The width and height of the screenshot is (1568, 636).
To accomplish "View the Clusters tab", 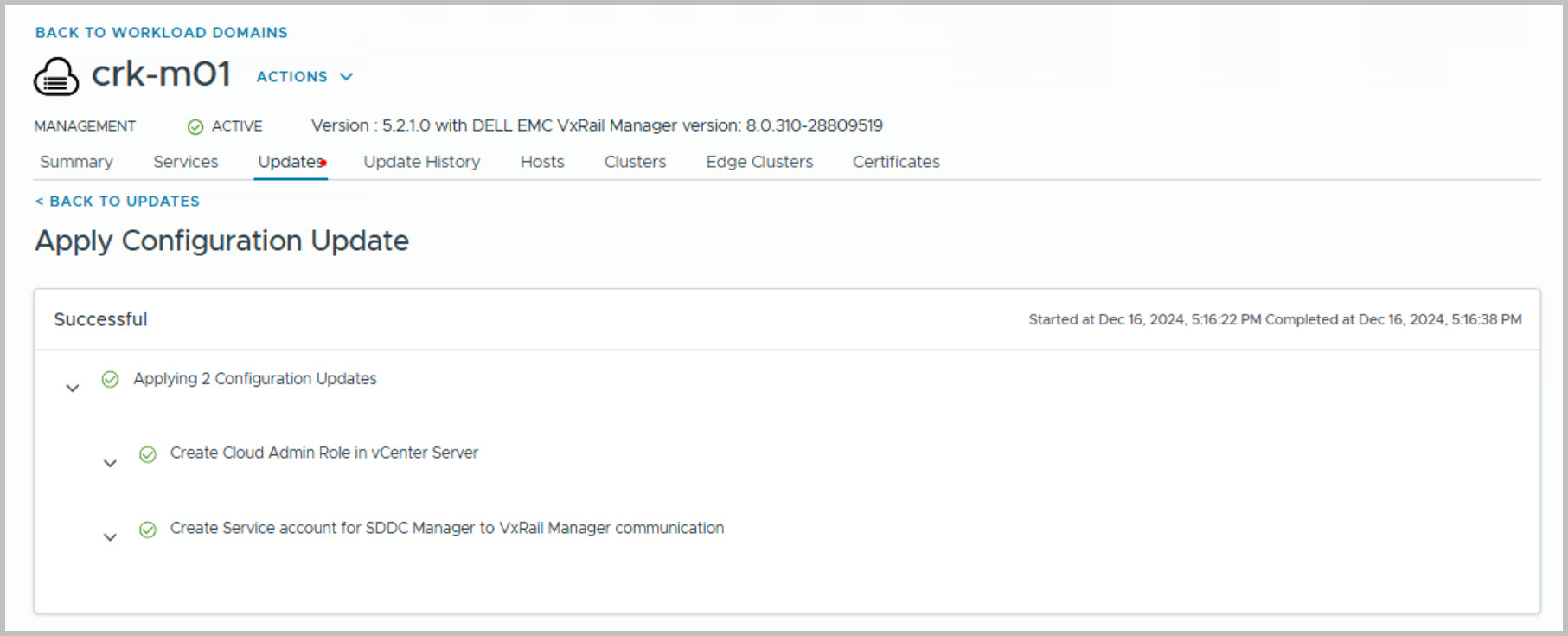I will coord(635,162).
